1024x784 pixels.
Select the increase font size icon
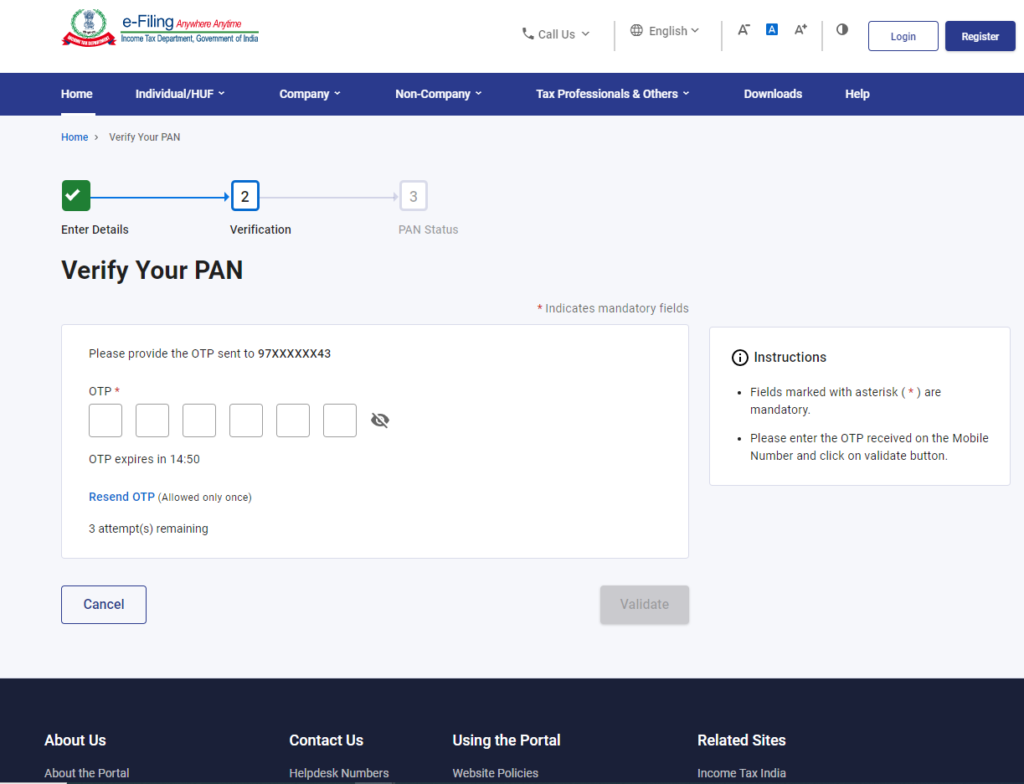coord(800,29)
